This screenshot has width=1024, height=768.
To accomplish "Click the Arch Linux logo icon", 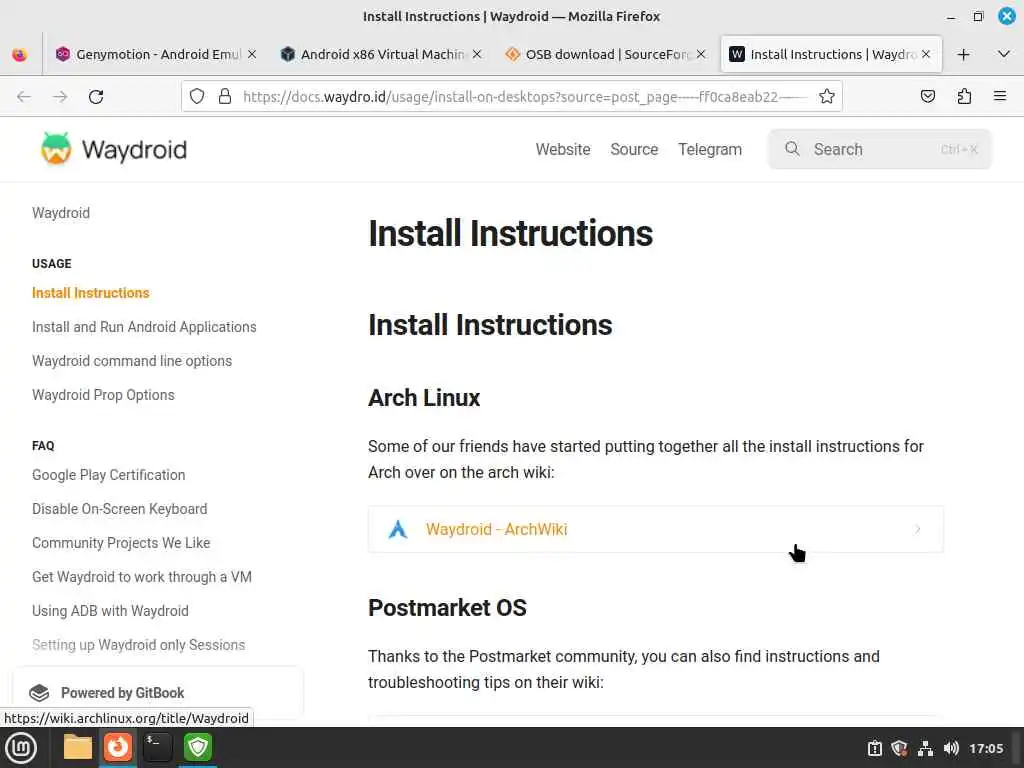I will 398,529.
